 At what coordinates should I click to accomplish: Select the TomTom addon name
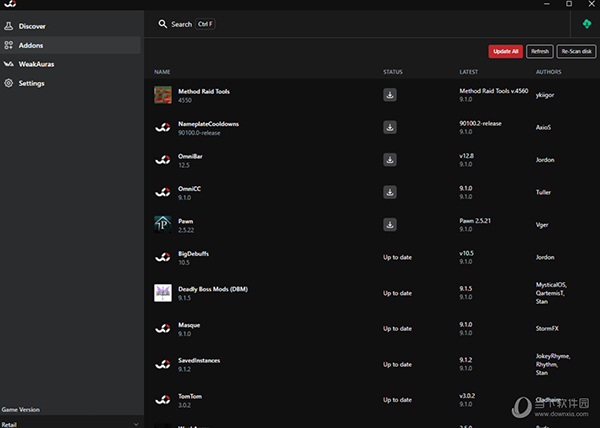pyautogui.click(x=190, y=397)
